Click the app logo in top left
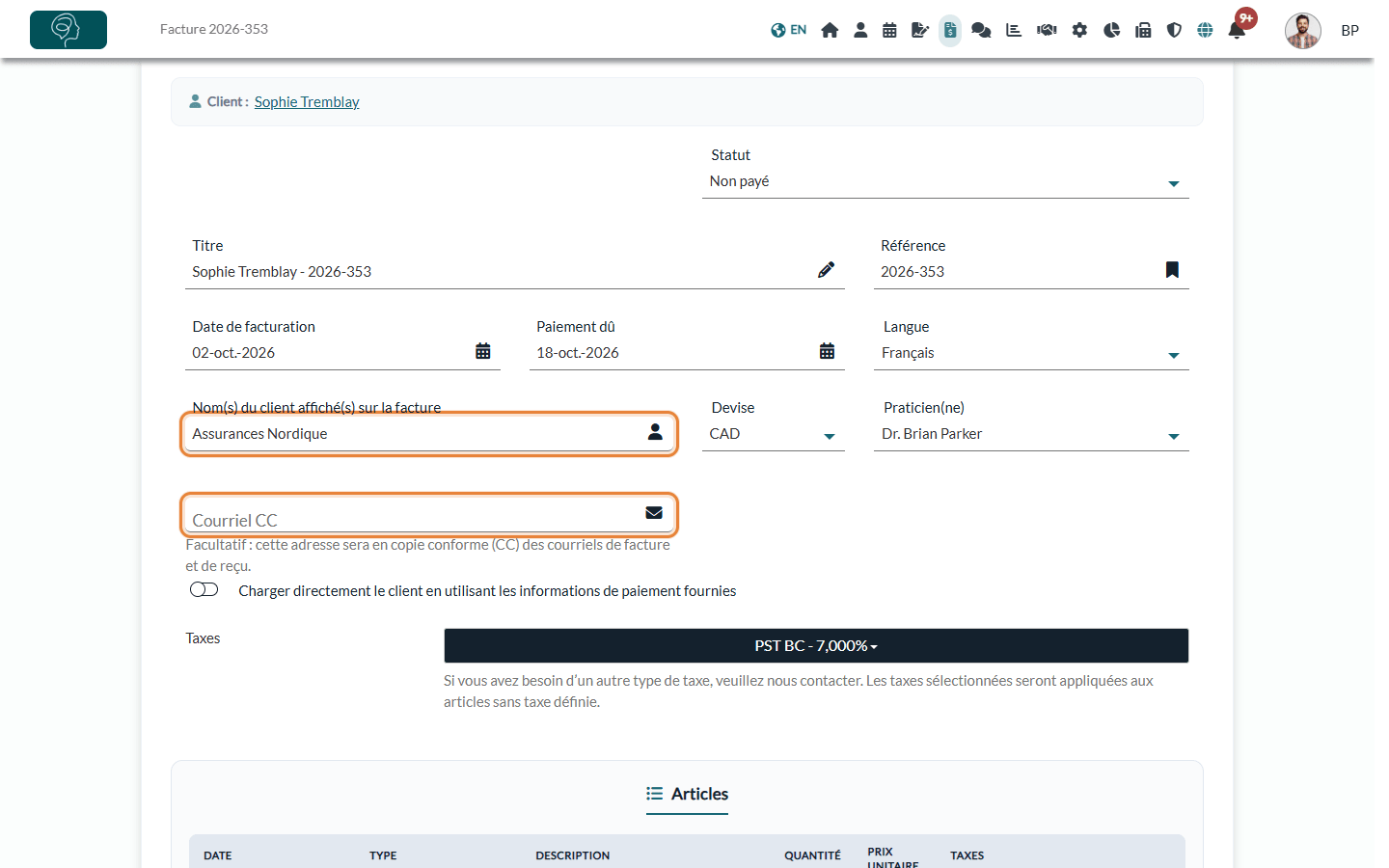This screenshot has height=868, width=1389. coord(68,30)
